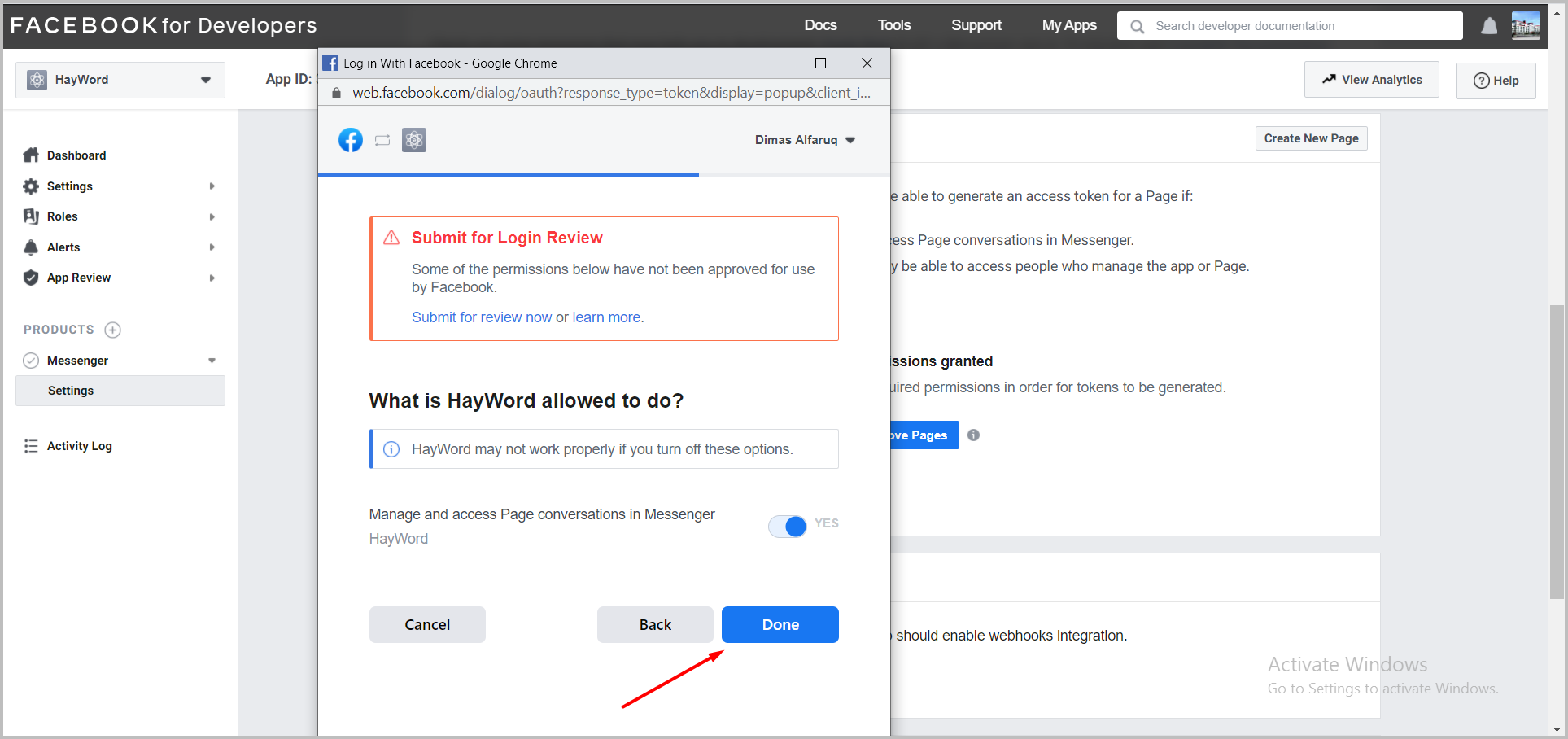The width and height of the screenshot is (1568, 739).
Task: Open My Apps menu
Action: point(1069,25)
